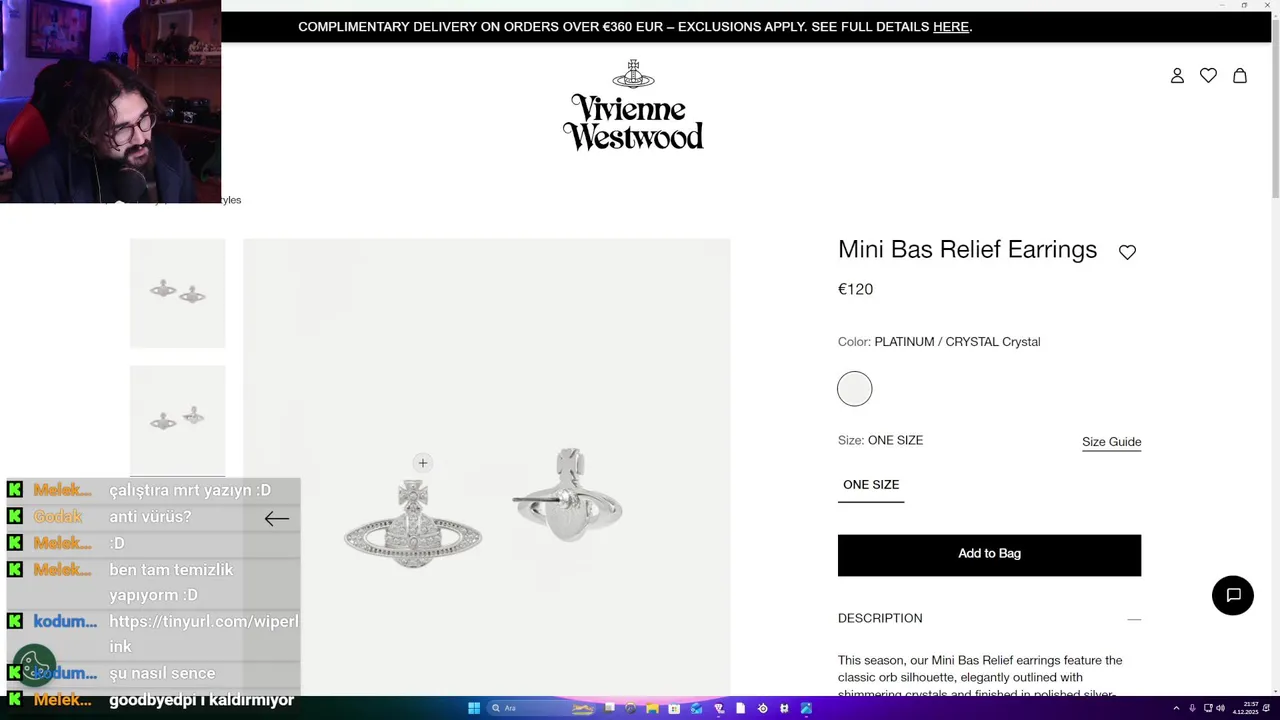Open the wishlist heart in header
The width and height of the screenshot is (1280, 720).
[1208, 76]
